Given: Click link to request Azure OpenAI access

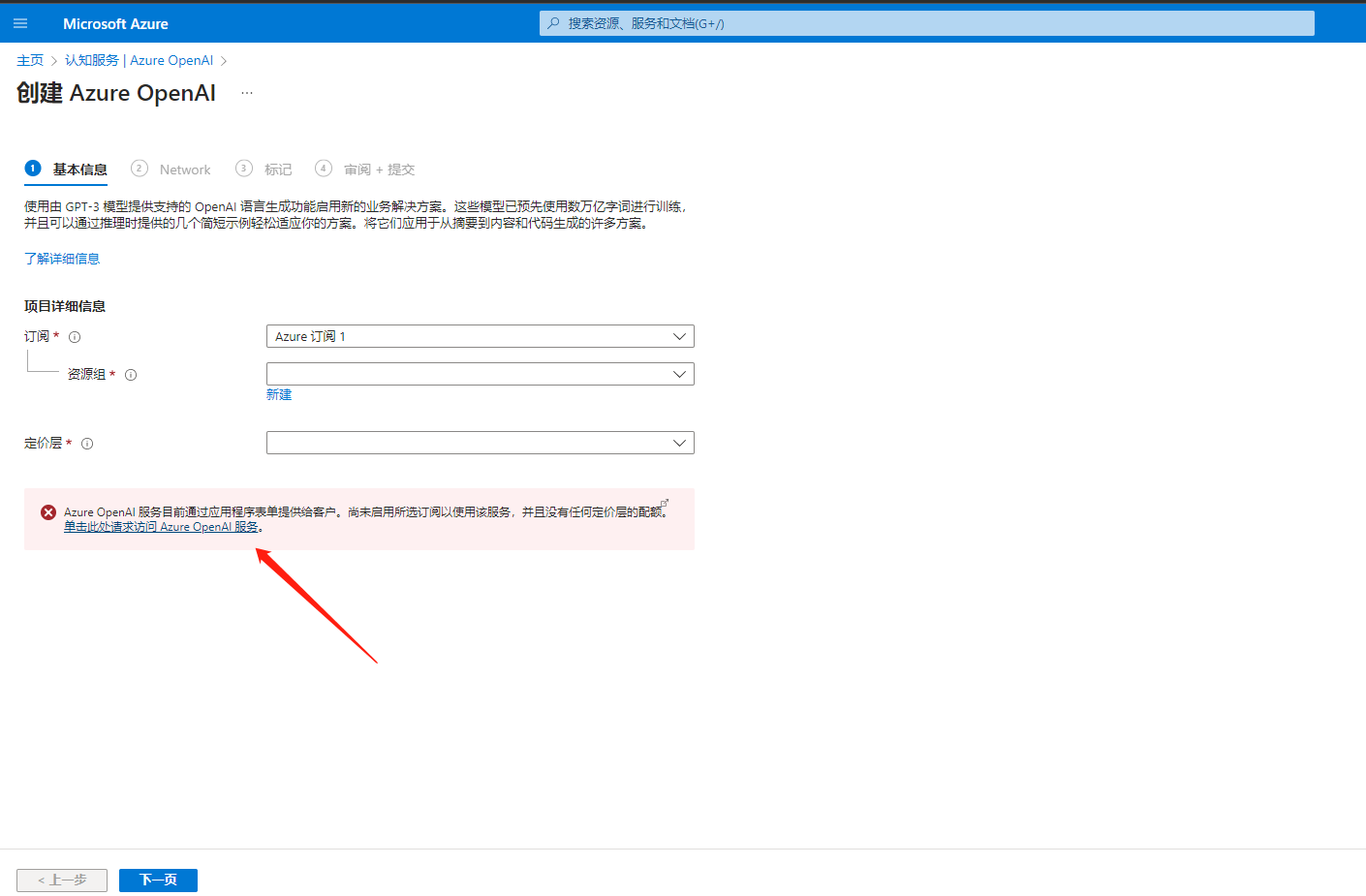Looking at the screenshot, I should pos(161,527).
